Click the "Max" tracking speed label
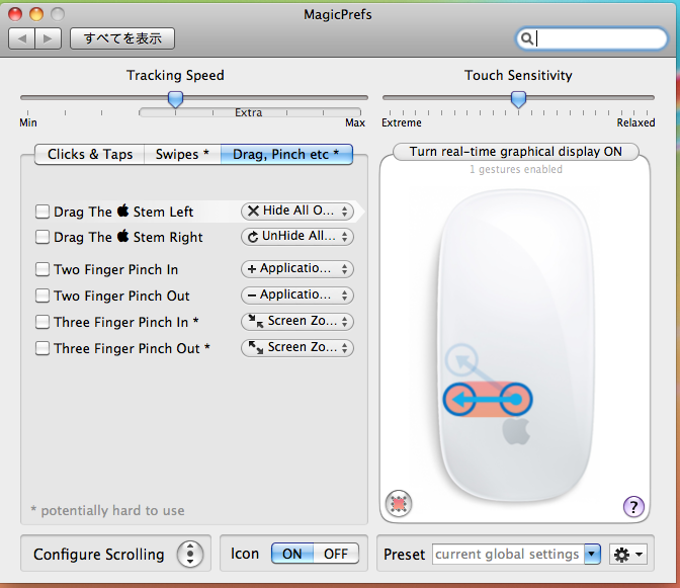This screenshot has width=680, height=588. (355, 123)
